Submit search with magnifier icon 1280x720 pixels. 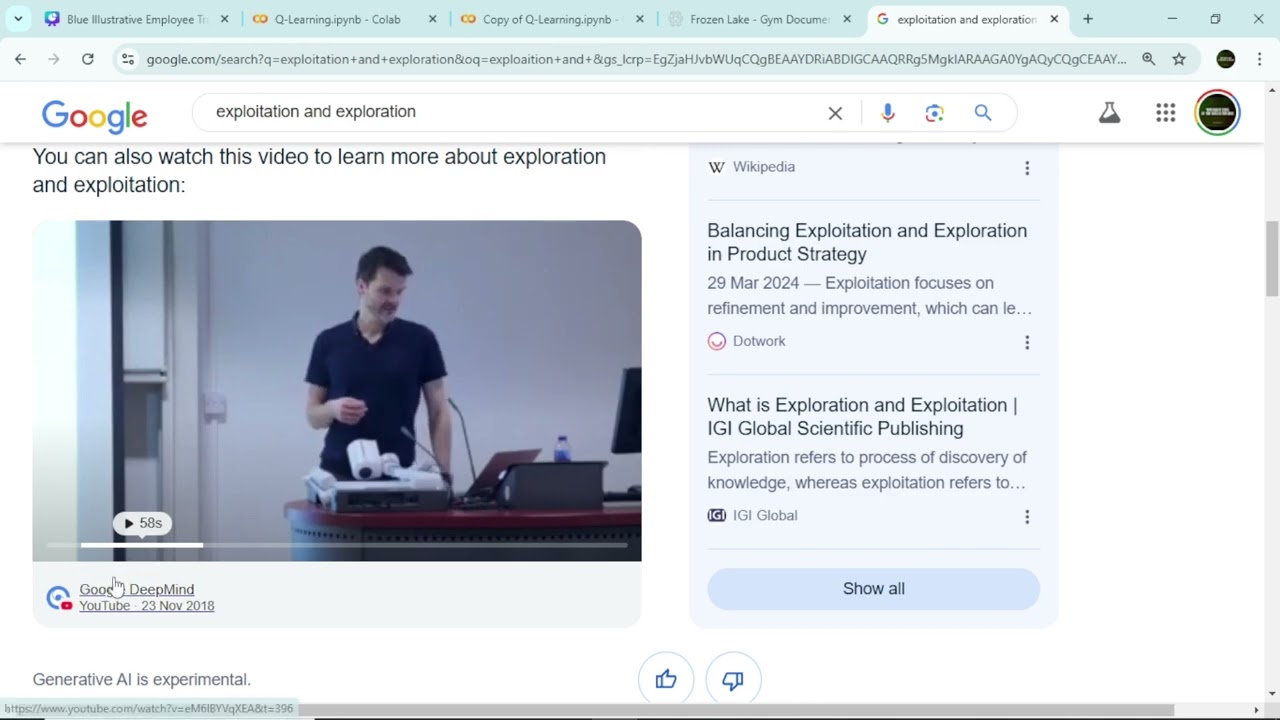983,113
